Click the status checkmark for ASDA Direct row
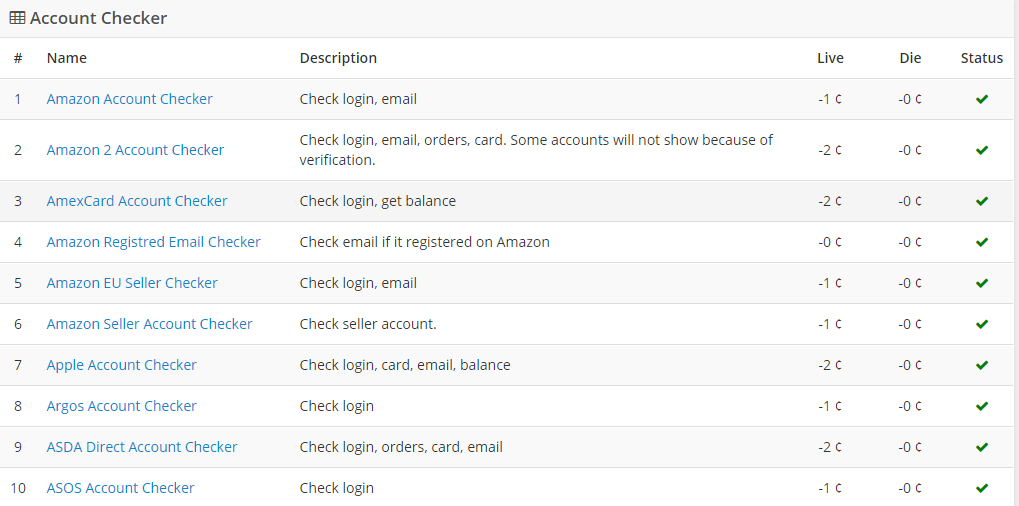Screen dimensions: 1019x506 click(982, 447)
